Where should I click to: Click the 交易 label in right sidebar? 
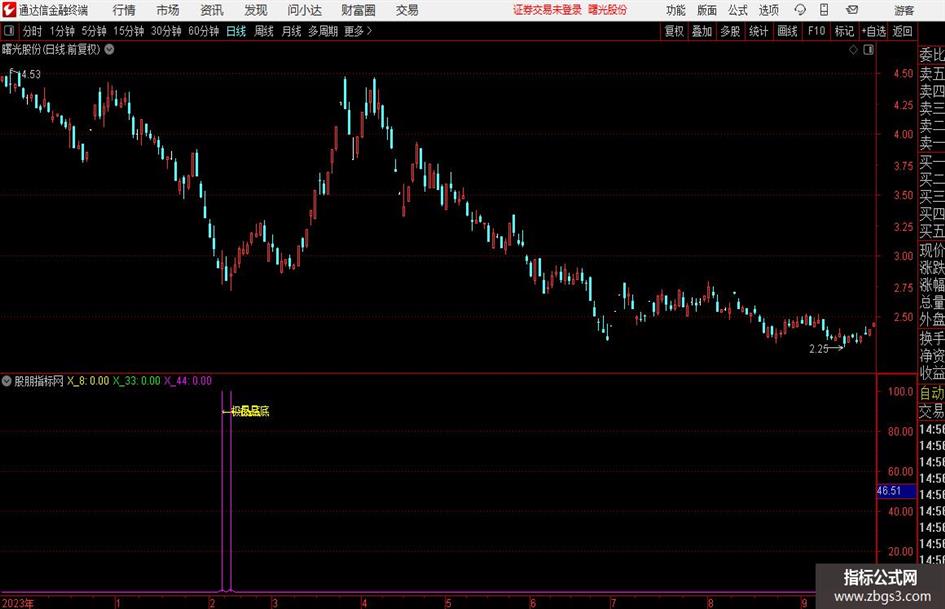pyautogui.click(x=931, y=411)
